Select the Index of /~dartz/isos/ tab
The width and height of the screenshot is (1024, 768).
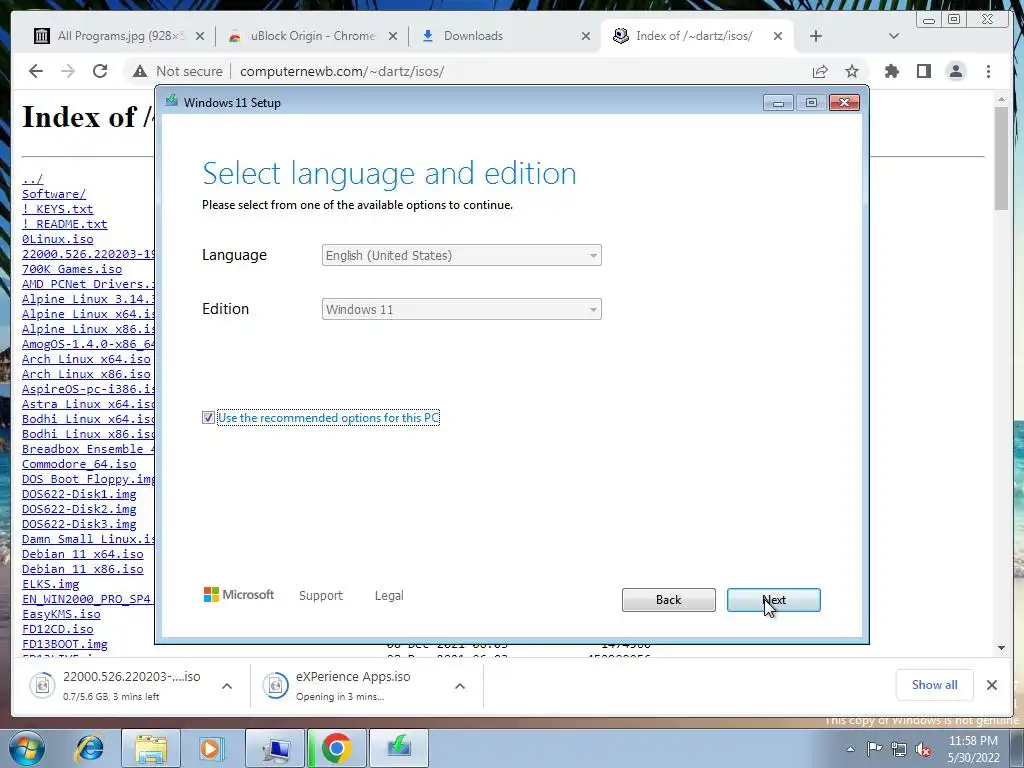coord(694,36)
